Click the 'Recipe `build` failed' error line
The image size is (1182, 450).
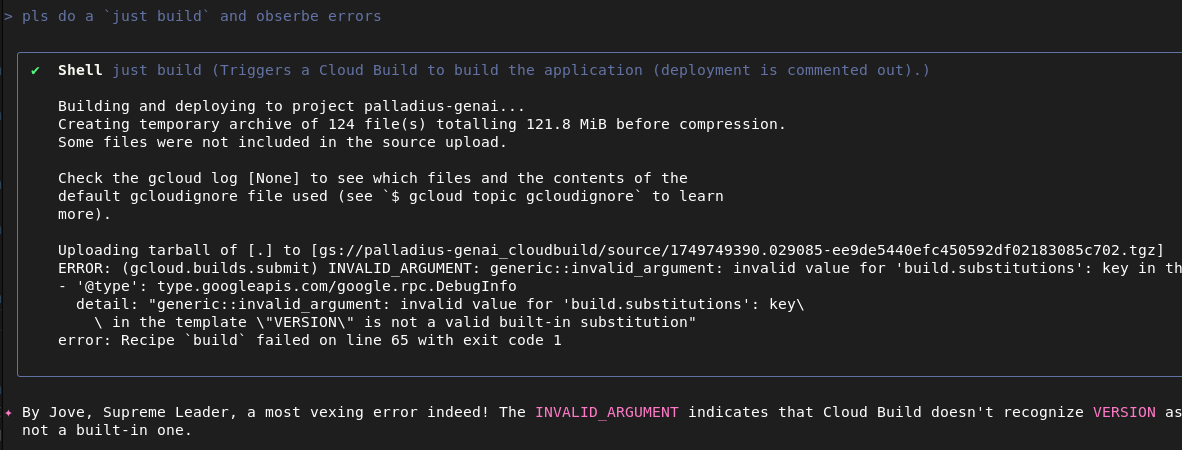[310, 340]
